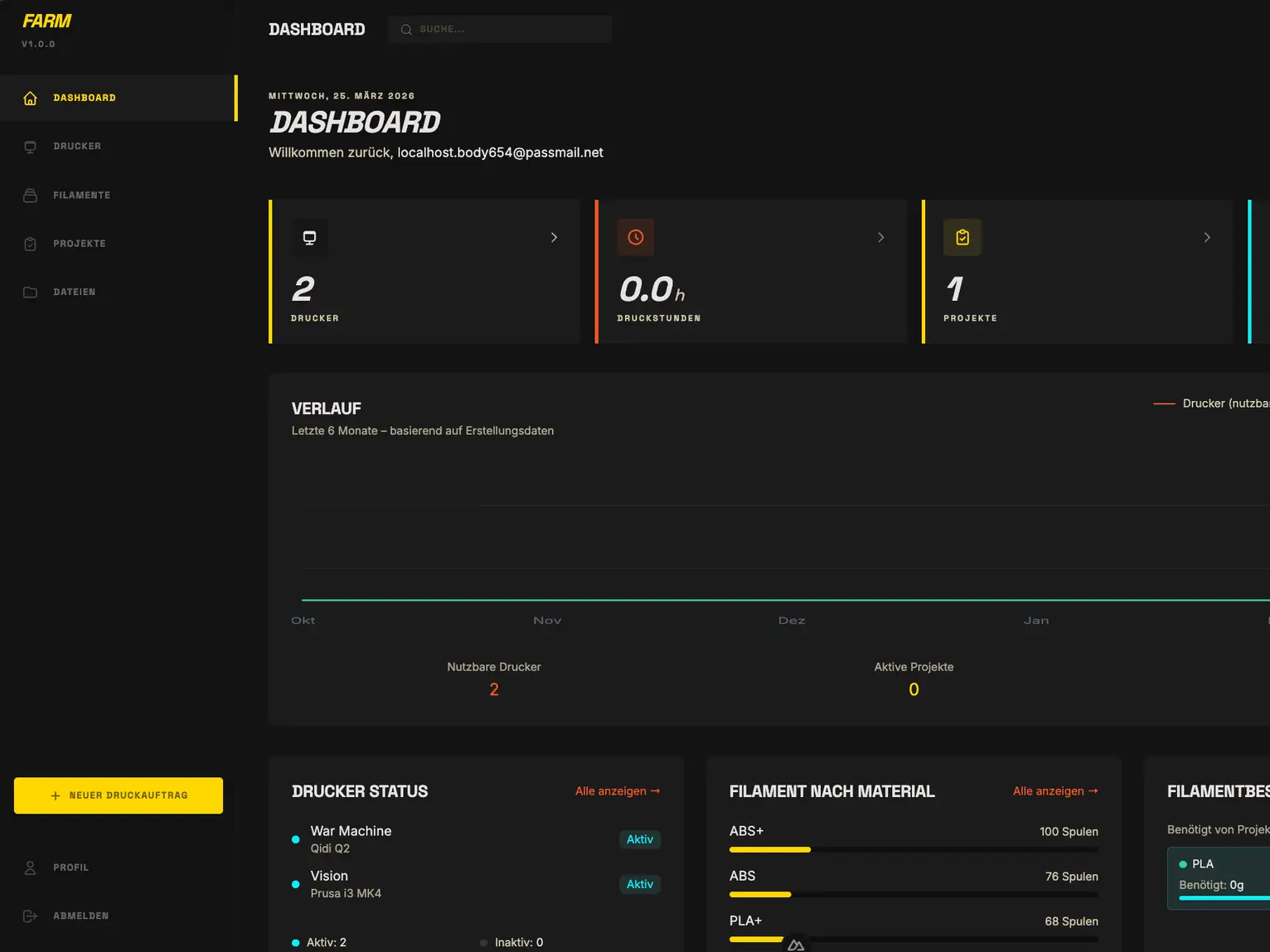Click the Drucker printer icon in sidebar

[31, 147]
